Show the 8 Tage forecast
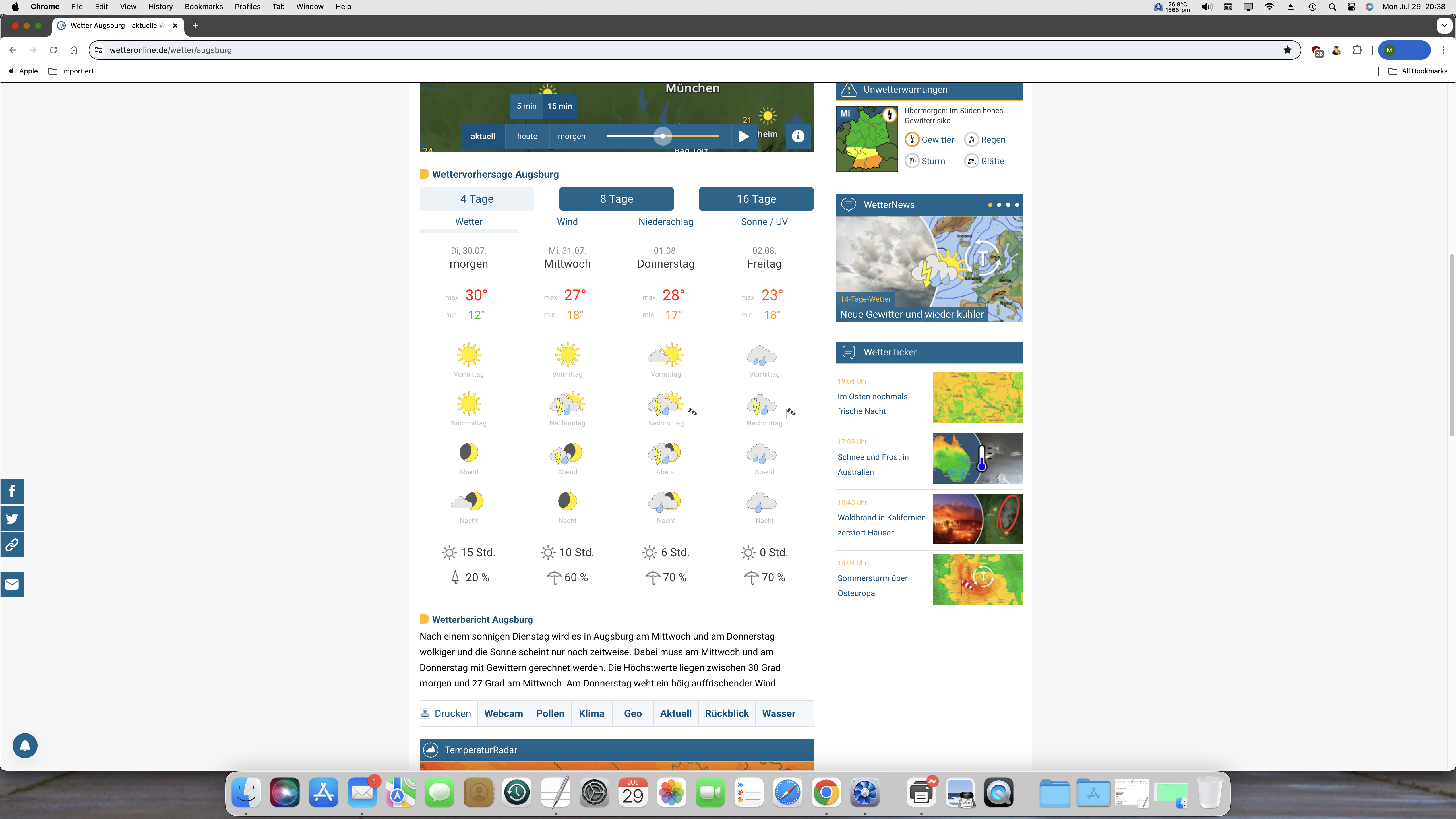This screenshot has height=819, width=1456. tap(616, 199)
